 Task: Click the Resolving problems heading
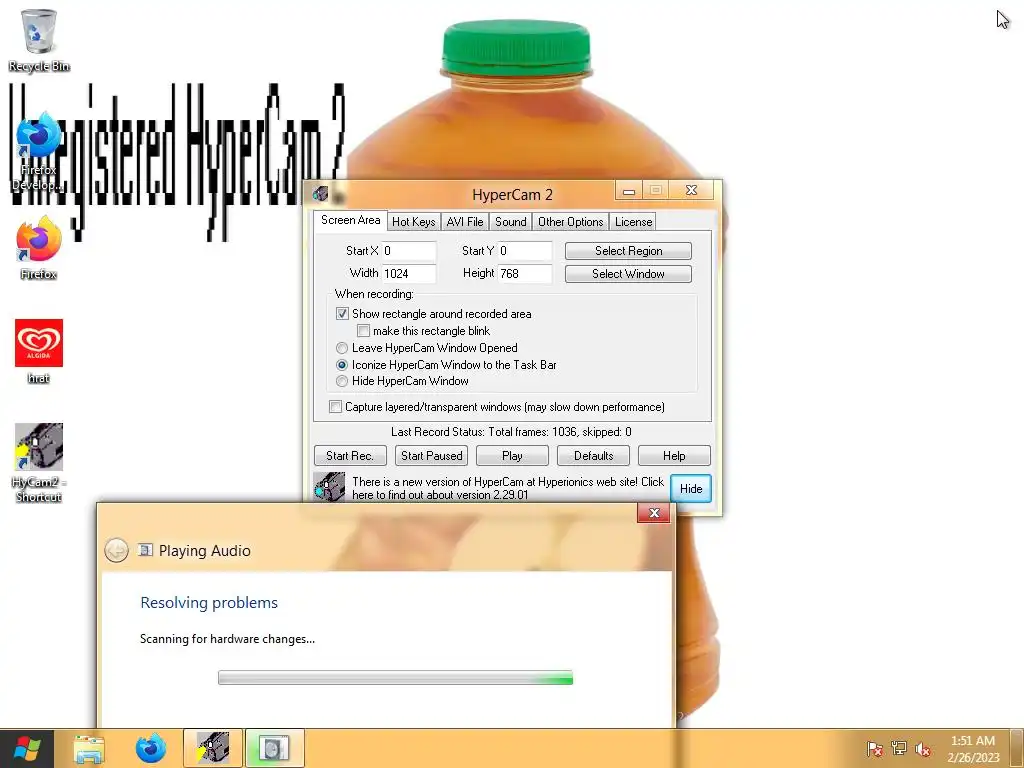pos(209,602)
